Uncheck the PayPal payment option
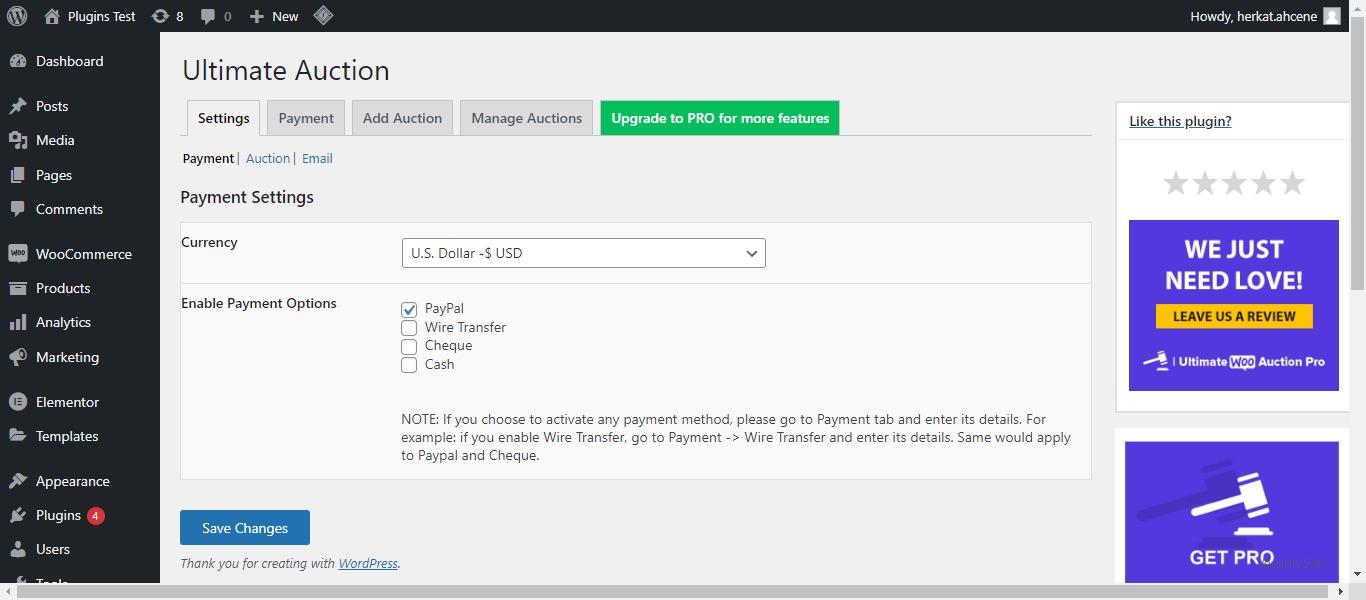This screenshot has width=1366, height=600. (409, 310)
